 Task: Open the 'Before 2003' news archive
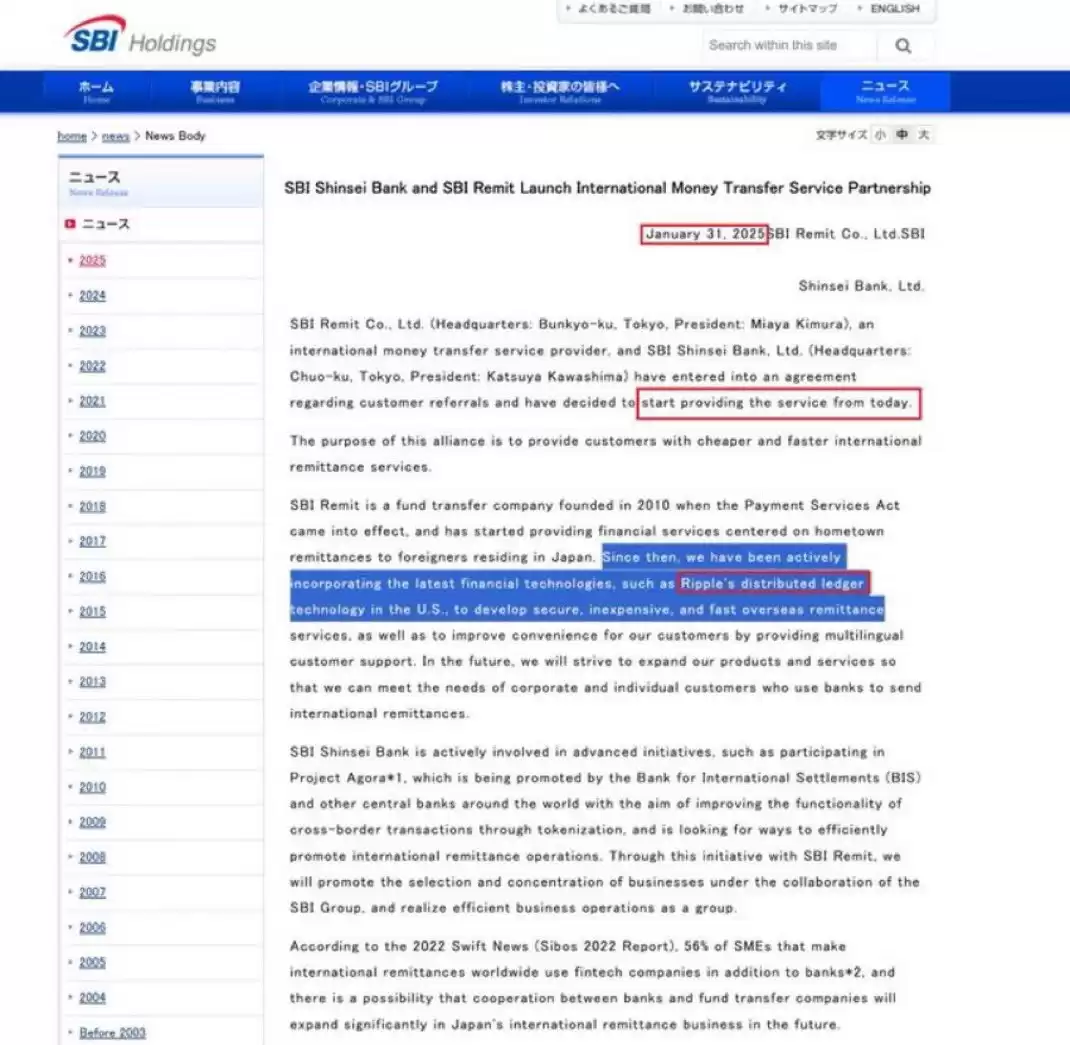[113, 1033]
